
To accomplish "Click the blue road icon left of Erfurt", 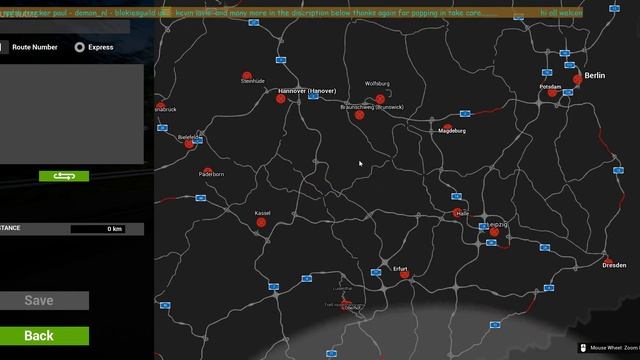I will (x=376, y=272).
